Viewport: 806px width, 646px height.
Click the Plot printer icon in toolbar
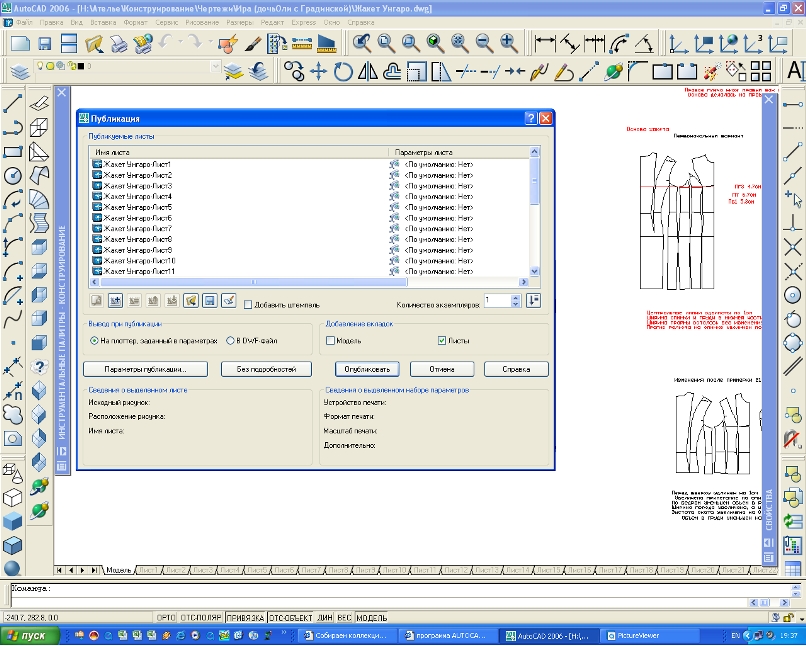[x=119, y=44]
